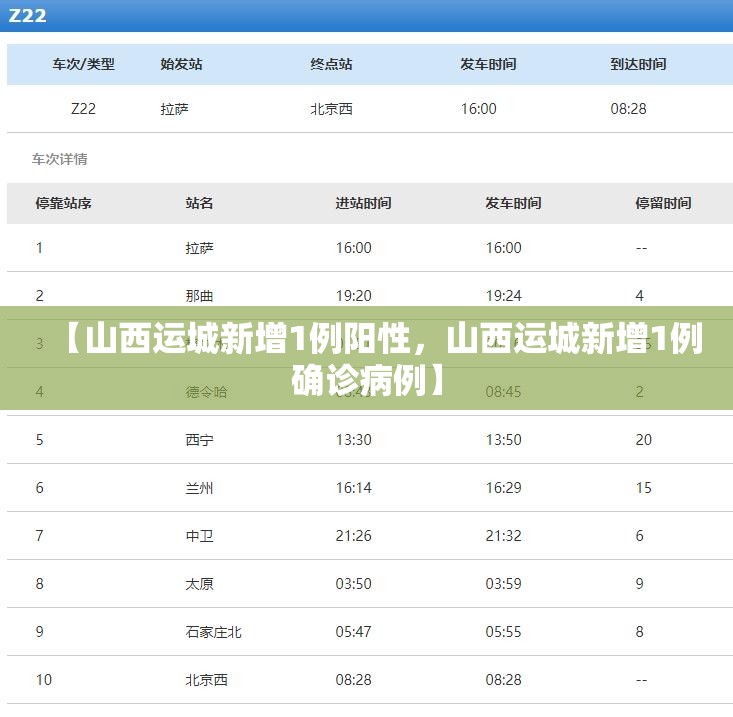Click the Z22 train number cell
733x717 pixels.
click(x=83, y=109)
